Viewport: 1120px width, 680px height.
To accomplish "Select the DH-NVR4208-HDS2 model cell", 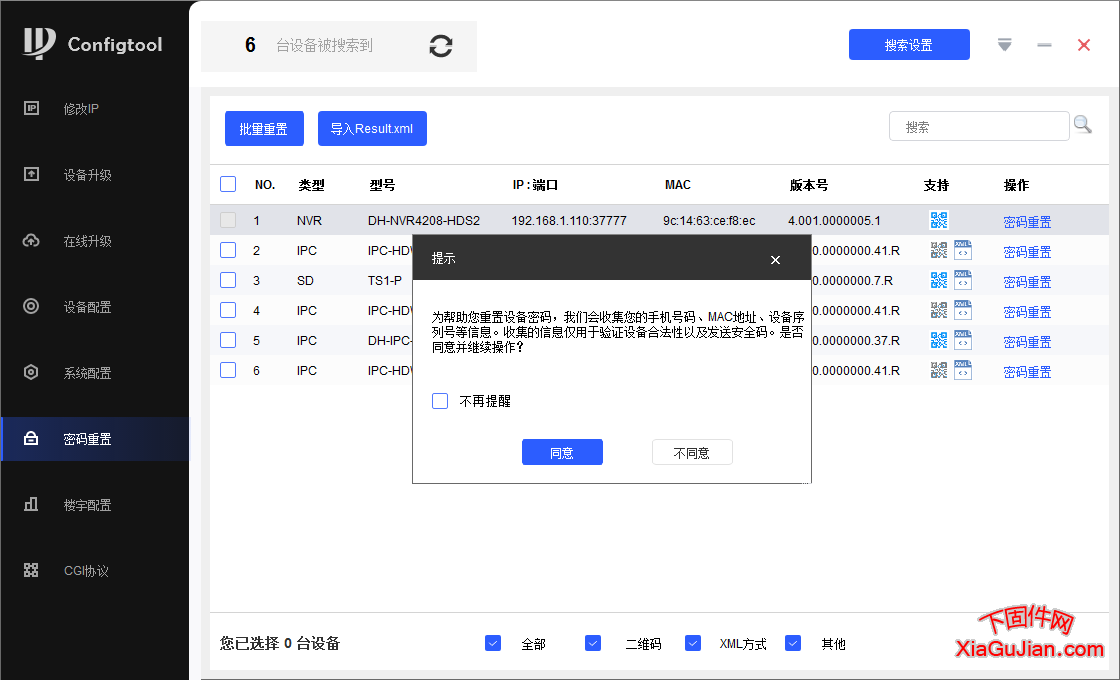I will tap(424, 221).
